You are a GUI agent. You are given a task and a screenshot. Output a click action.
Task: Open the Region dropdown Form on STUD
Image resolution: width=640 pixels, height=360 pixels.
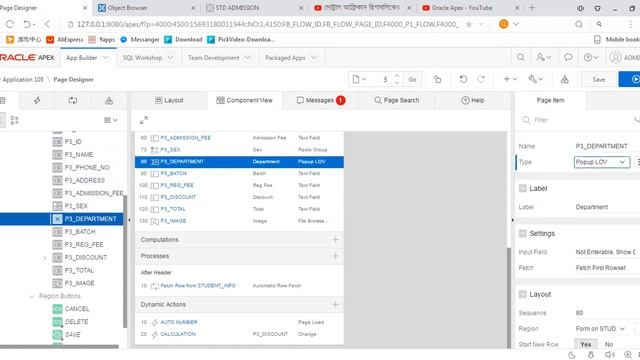602,329
